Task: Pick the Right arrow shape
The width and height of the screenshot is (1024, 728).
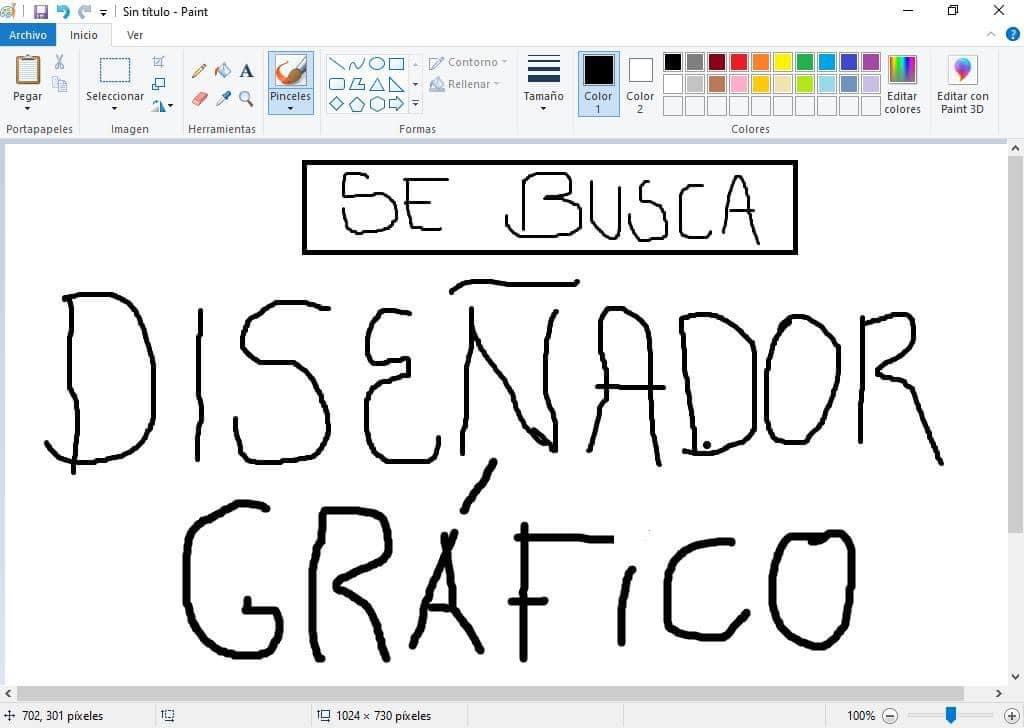Action: pos(396,104)
